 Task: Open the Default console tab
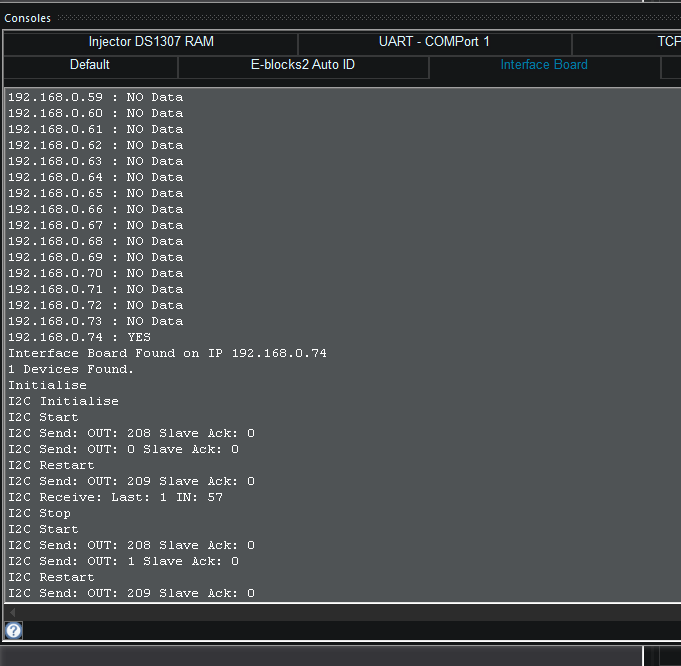click(x=90, y=65)
